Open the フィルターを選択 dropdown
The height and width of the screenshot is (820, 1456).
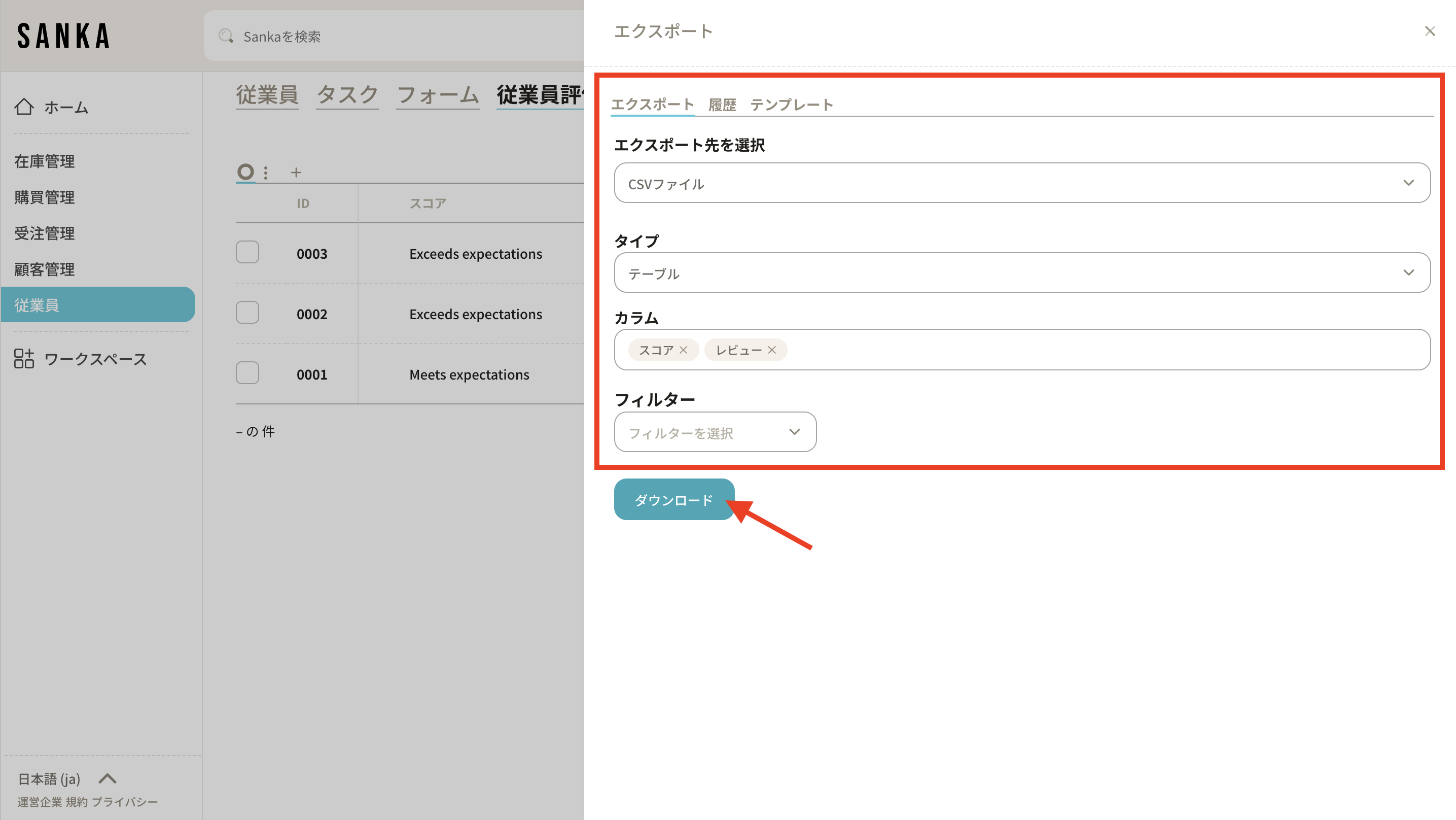[x=715, y=433]
